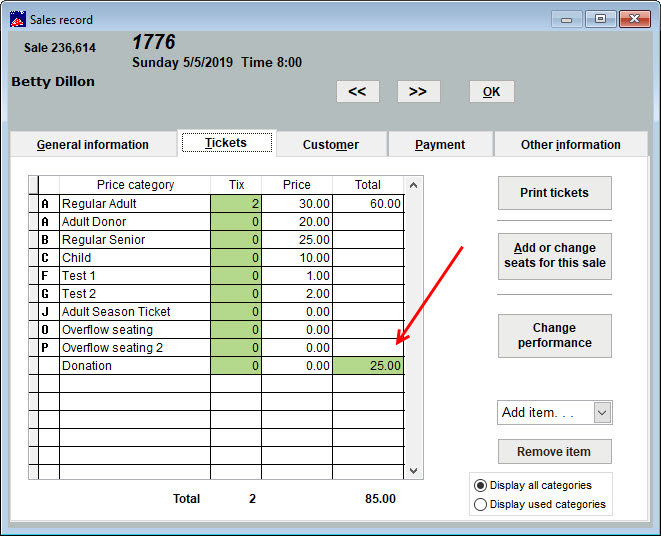Select the Donation row label
661x536 pixels.
135,366
